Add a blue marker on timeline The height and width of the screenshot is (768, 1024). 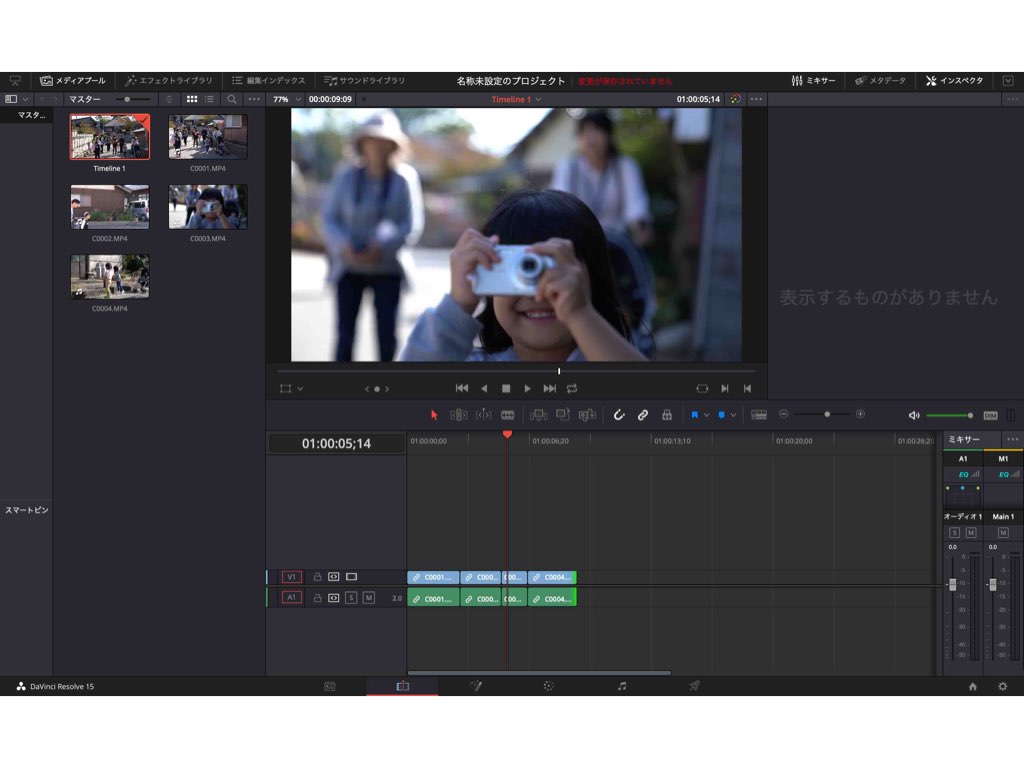click(722, 415)
